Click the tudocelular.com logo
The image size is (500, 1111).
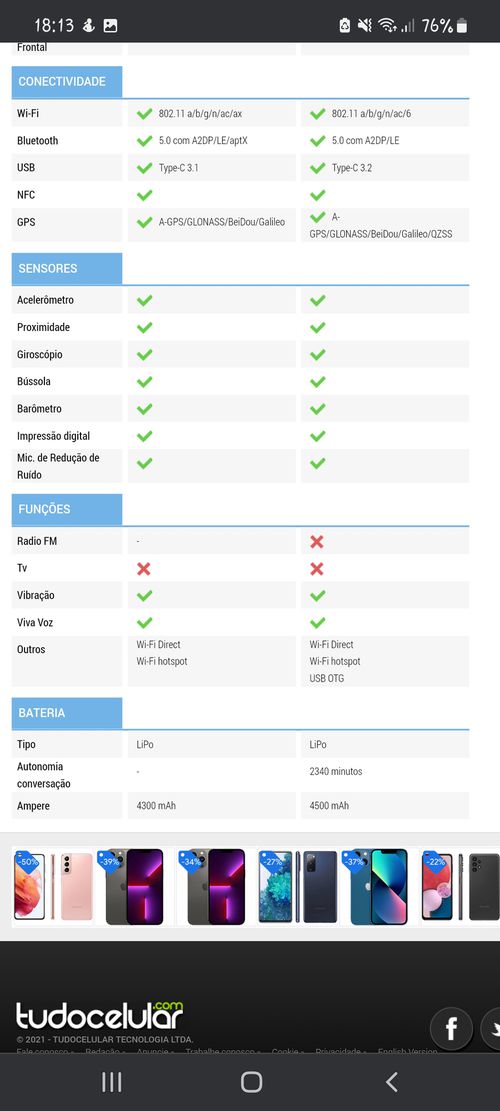[x=100, y=1016]
